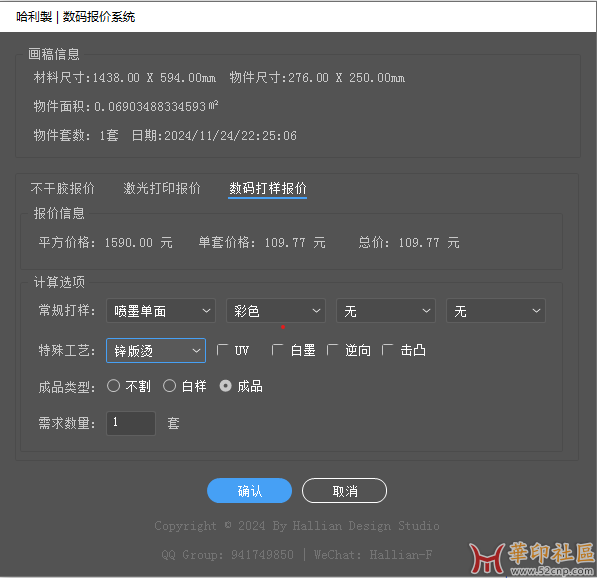This screenshot has height=578, width=597.
Task: Click the 单套价格 109.77 元 value
Action: click(262, 243)
